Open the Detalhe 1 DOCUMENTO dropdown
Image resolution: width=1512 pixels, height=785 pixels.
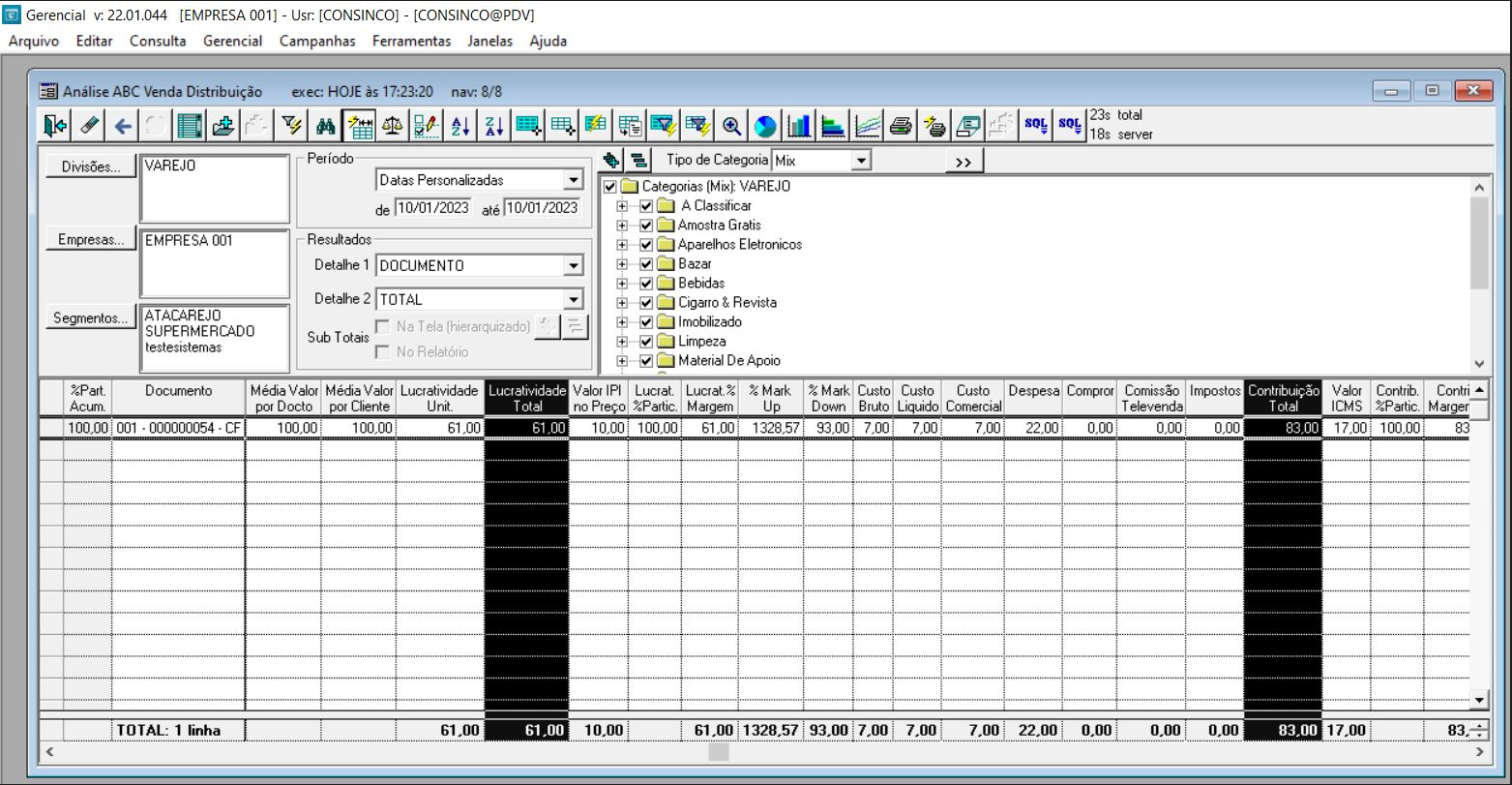pos(574,266)
